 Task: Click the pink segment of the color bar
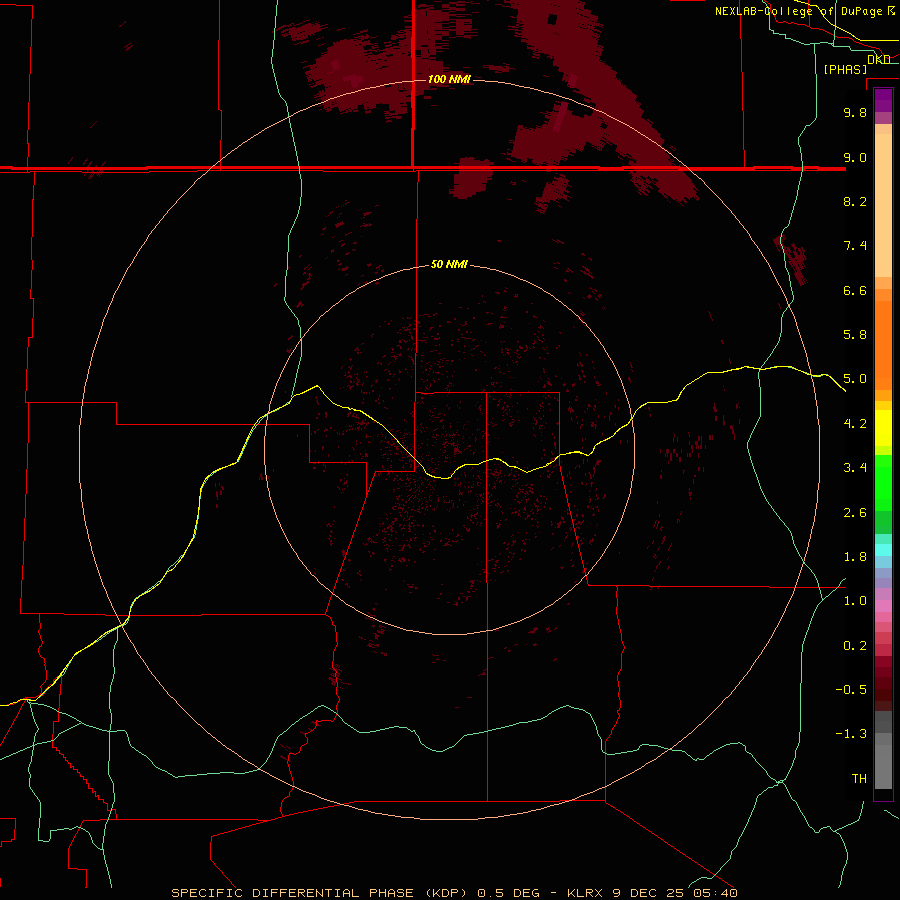tap(883, 606)
